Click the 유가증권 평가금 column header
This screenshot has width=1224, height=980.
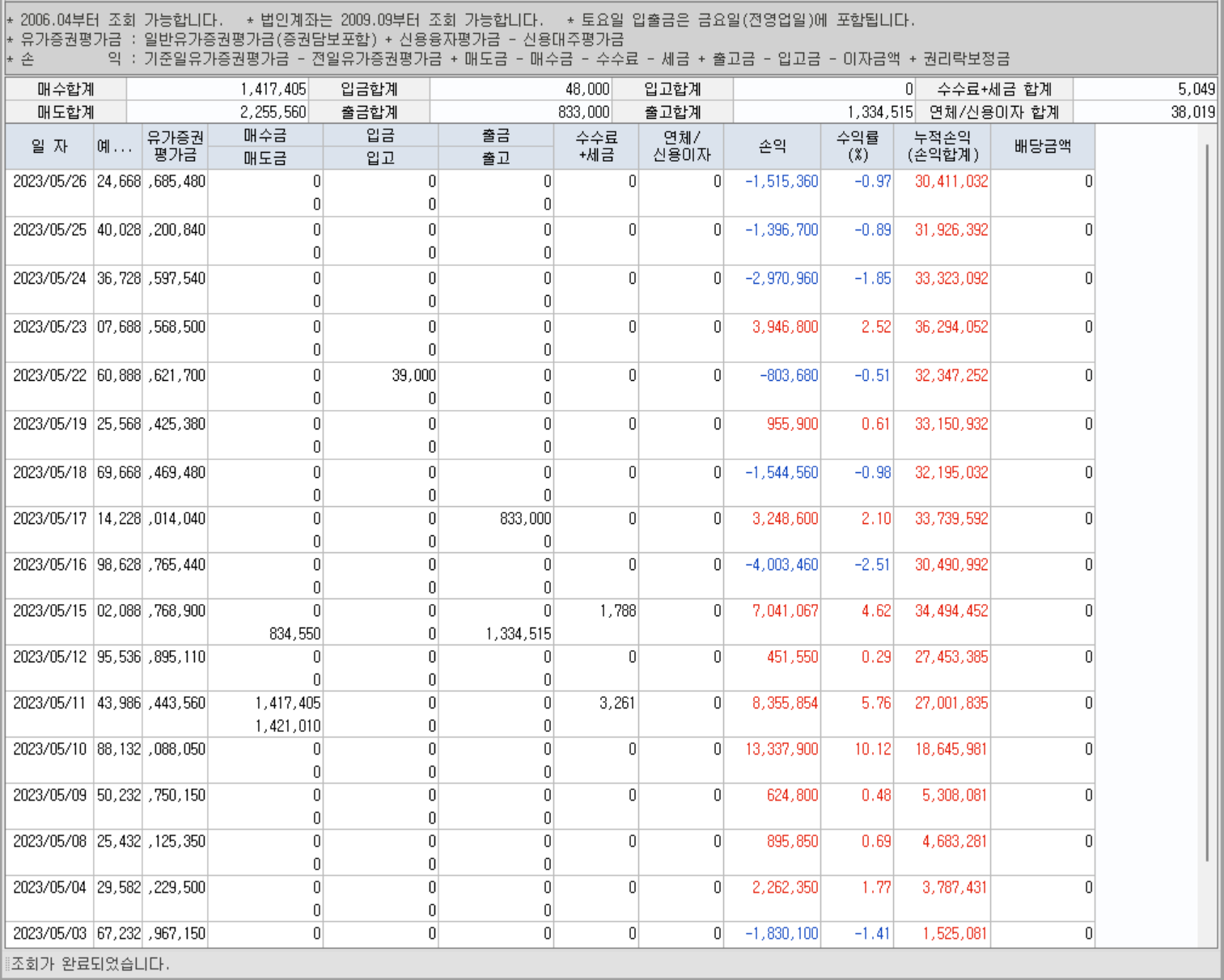coord(176,146)
